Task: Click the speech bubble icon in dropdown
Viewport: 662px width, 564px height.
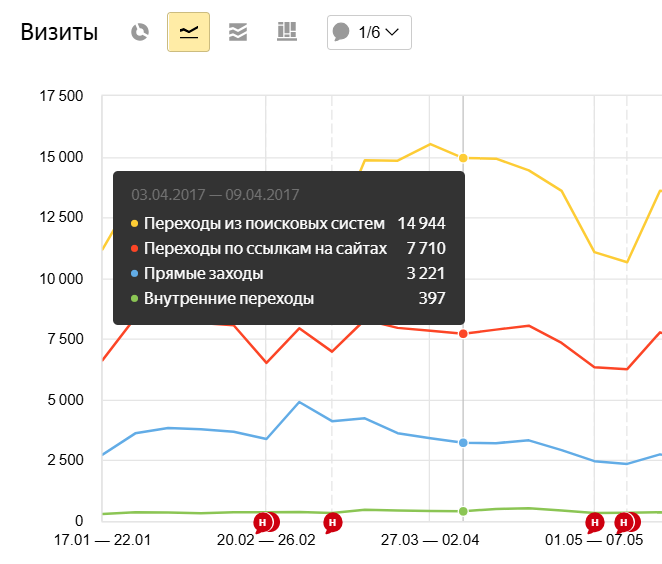Action: pos(342,32)
